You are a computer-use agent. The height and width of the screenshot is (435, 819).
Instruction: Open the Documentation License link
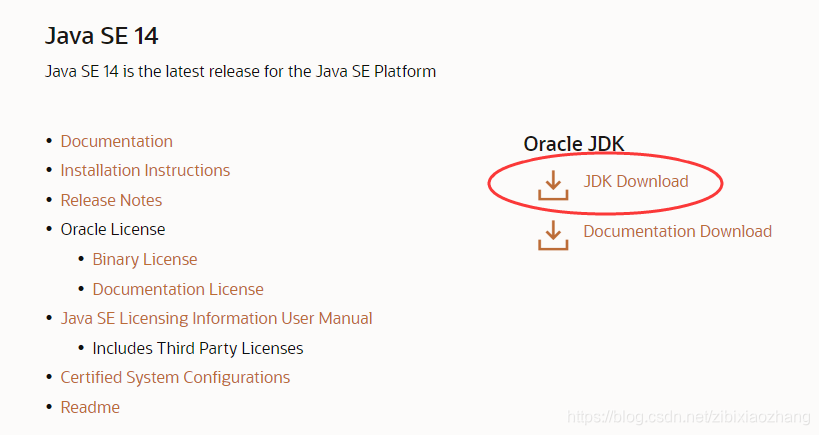pyautogui.click(x=178, y=289)
